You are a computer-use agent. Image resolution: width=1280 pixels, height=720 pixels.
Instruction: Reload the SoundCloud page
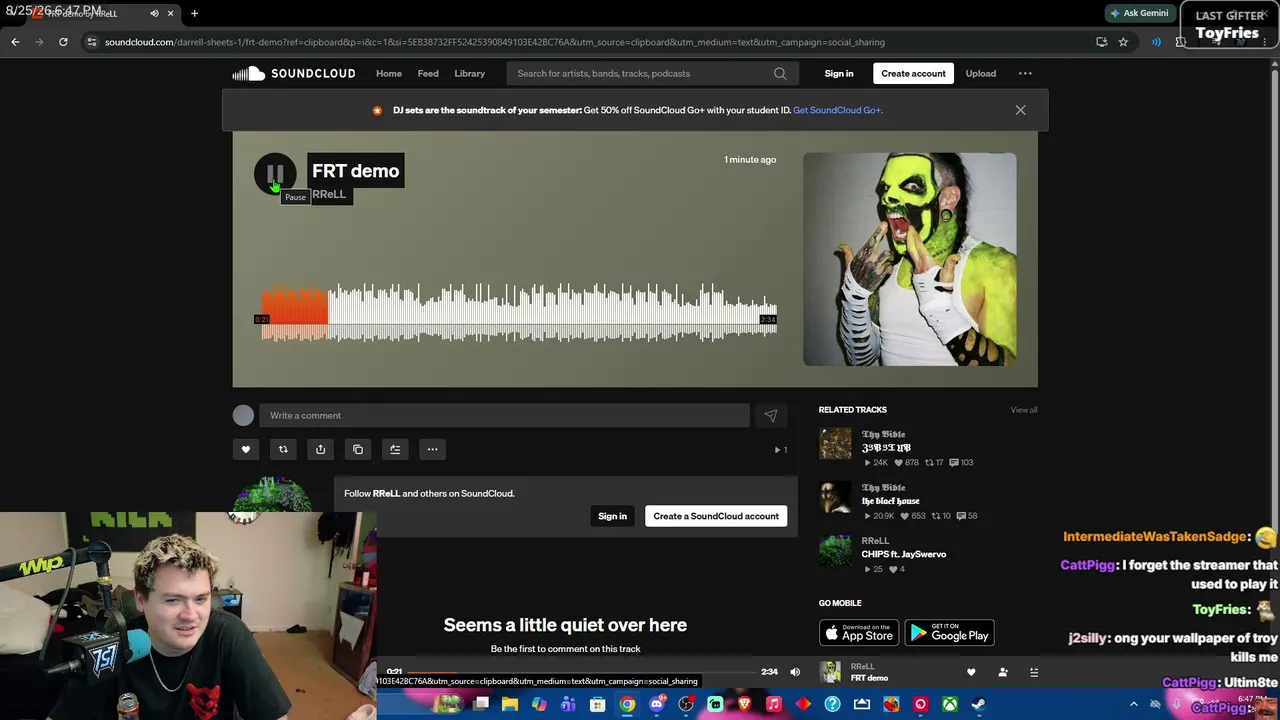pyautogui.click(x=63, y=42)
